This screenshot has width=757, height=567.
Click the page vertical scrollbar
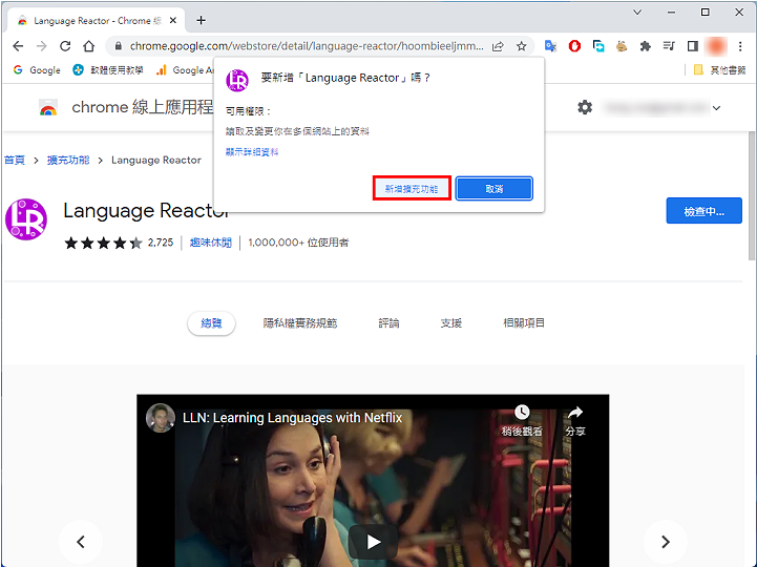[751, 196]
